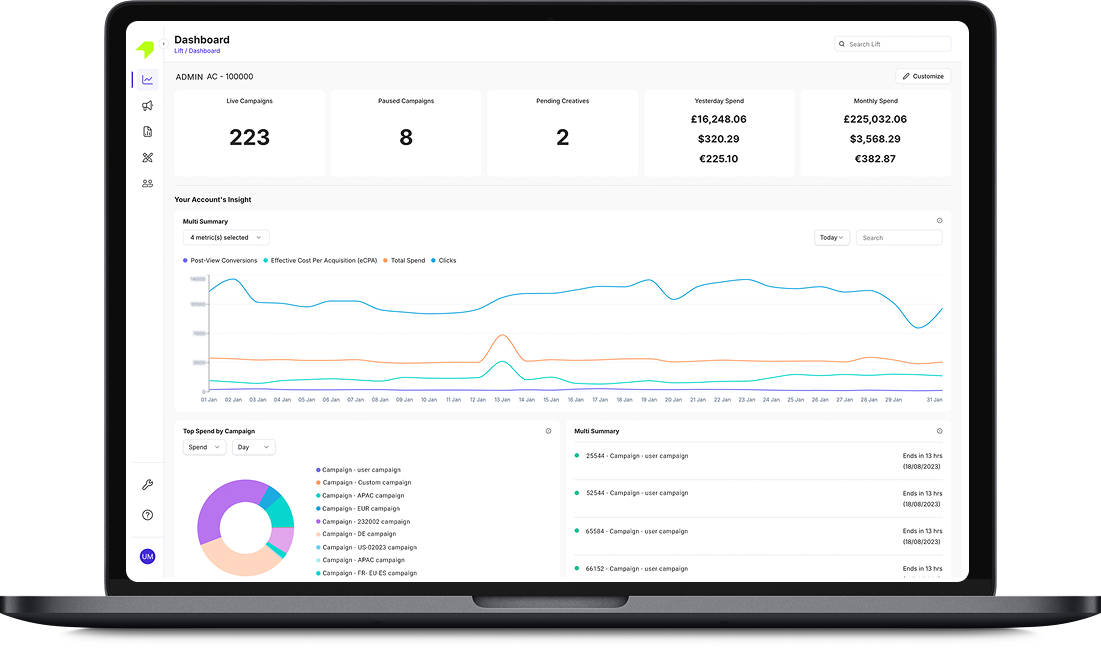Screen dimensions: 1101x648
Task: Toggle the Total Spend legend series
Action: [x=404, y=260]
